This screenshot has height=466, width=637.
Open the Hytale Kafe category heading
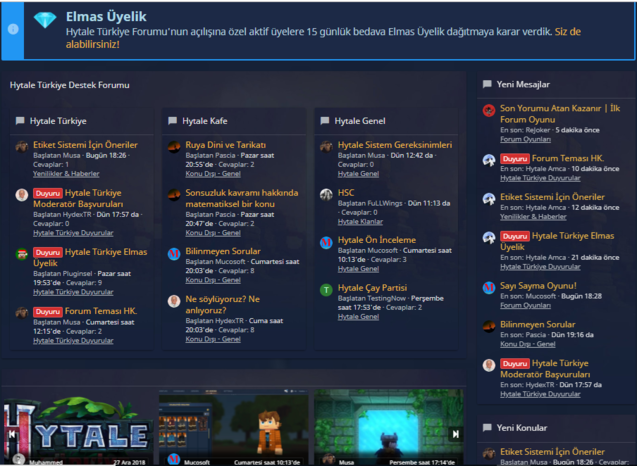tap(205, 121)
